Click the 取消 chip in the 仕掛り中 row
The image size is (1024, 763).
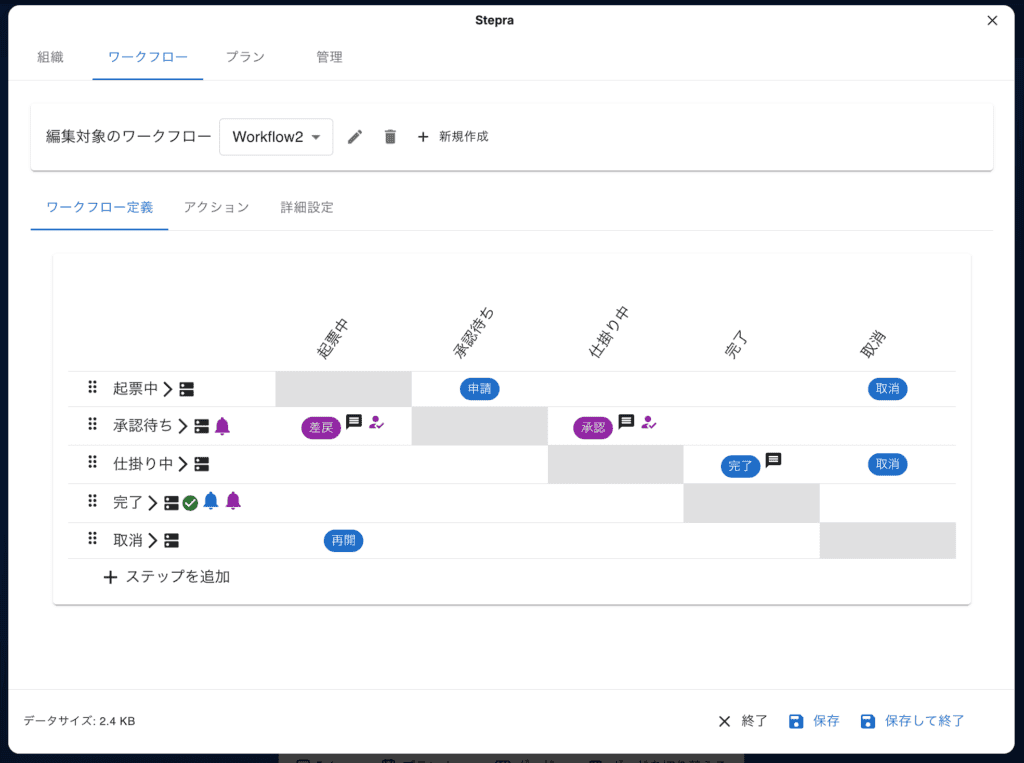[x=888, y=464]
